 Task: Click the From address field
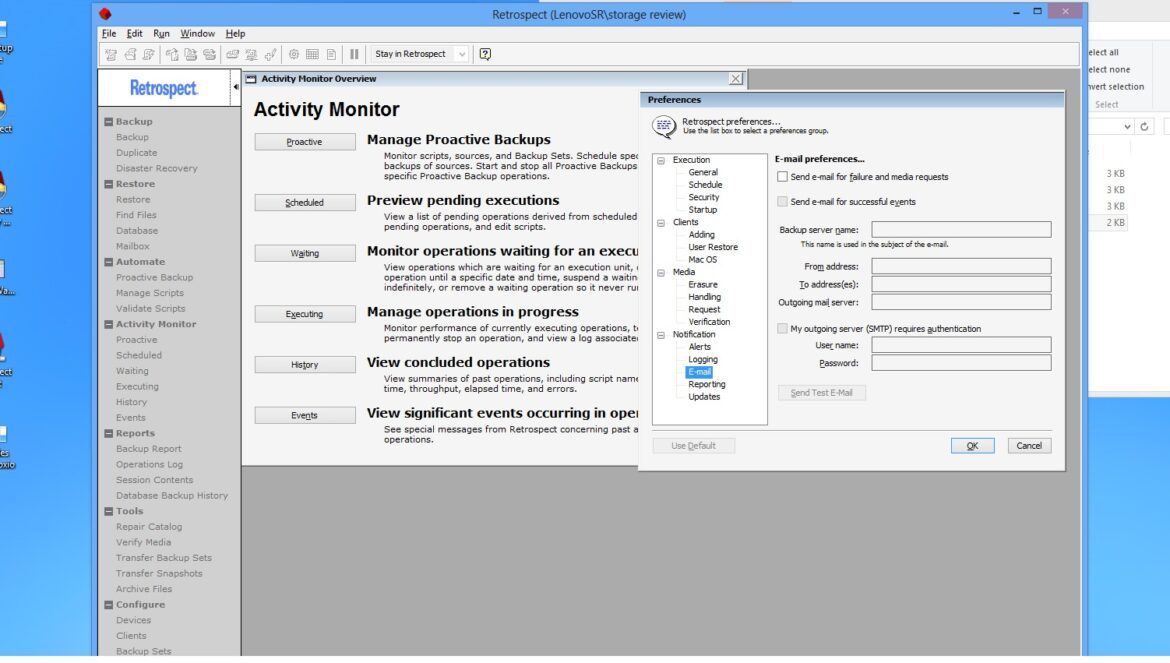pyautogui.click(x=961, y=266)
